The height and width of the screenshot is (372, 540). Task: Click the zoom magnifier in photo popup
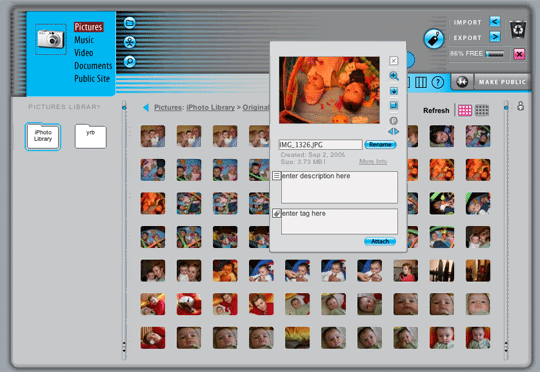[x=394, y=76]
